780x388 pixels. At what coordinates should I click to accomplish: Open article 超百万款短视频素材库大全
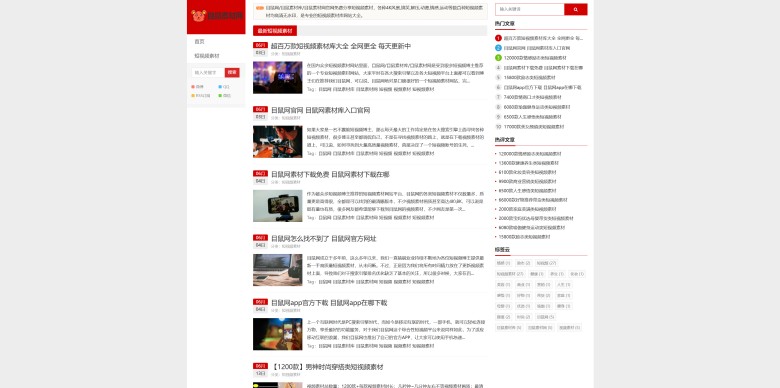pos(341,46)
